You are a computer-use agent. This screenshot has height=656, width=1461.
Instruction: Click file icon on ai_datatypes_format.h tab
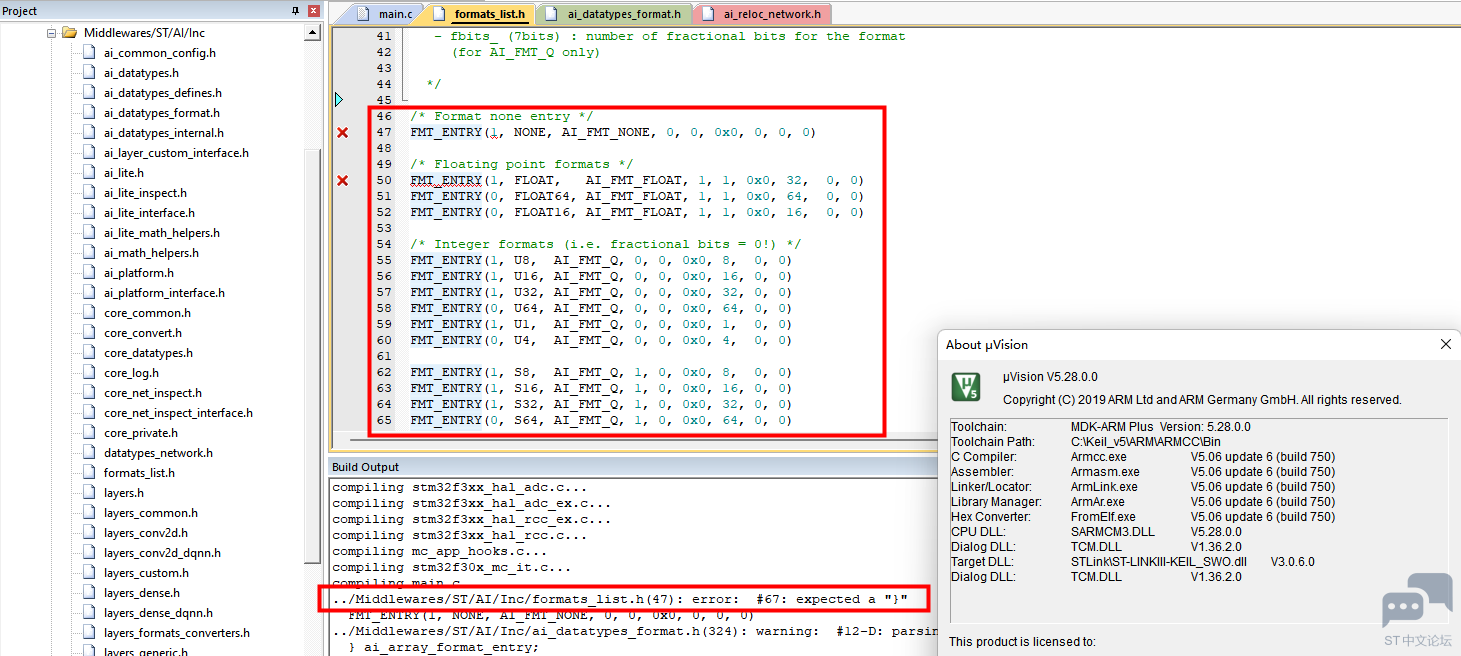pos(552,14)
